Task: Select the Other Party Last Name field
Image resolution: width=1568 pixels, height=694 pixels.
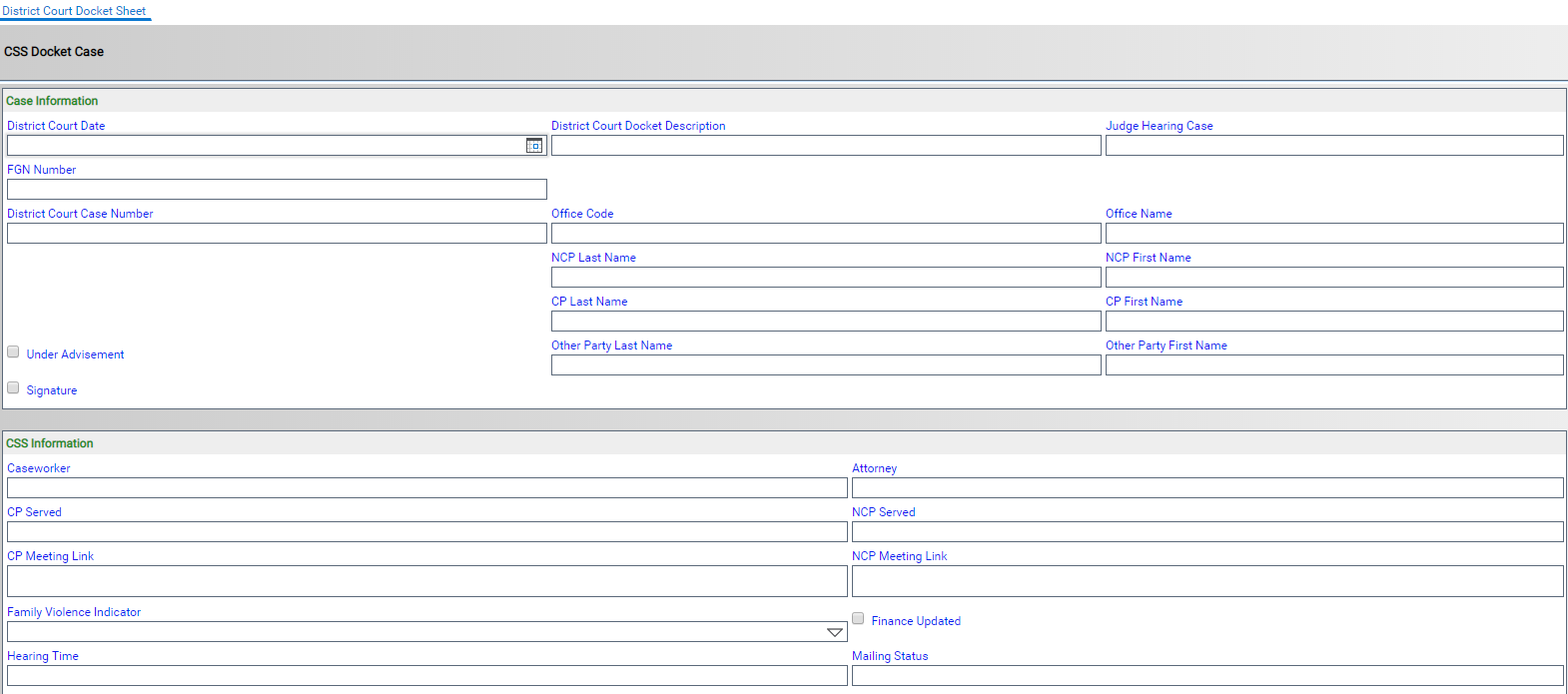Action: pyautogui.click(x=826, y=365)
